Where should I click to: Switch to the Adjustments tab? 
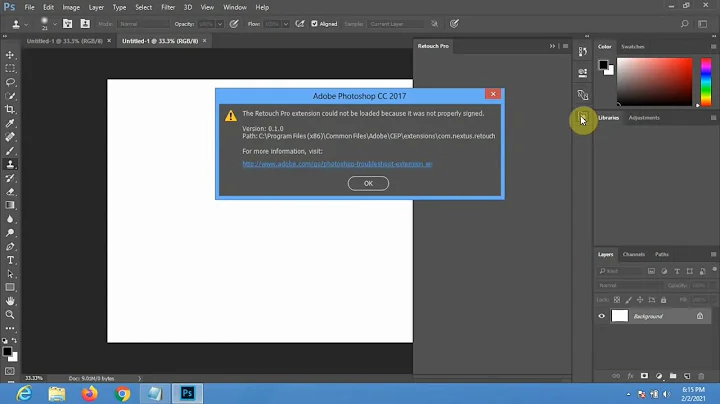pyautogui.click(x=644, y=118)
